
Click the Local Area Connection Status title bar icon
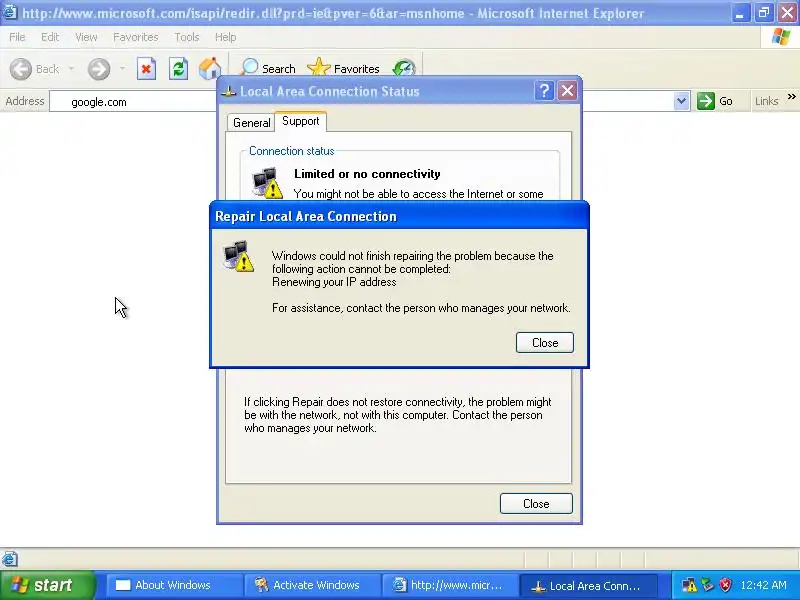pyautogui.click(x=229, y=91)
